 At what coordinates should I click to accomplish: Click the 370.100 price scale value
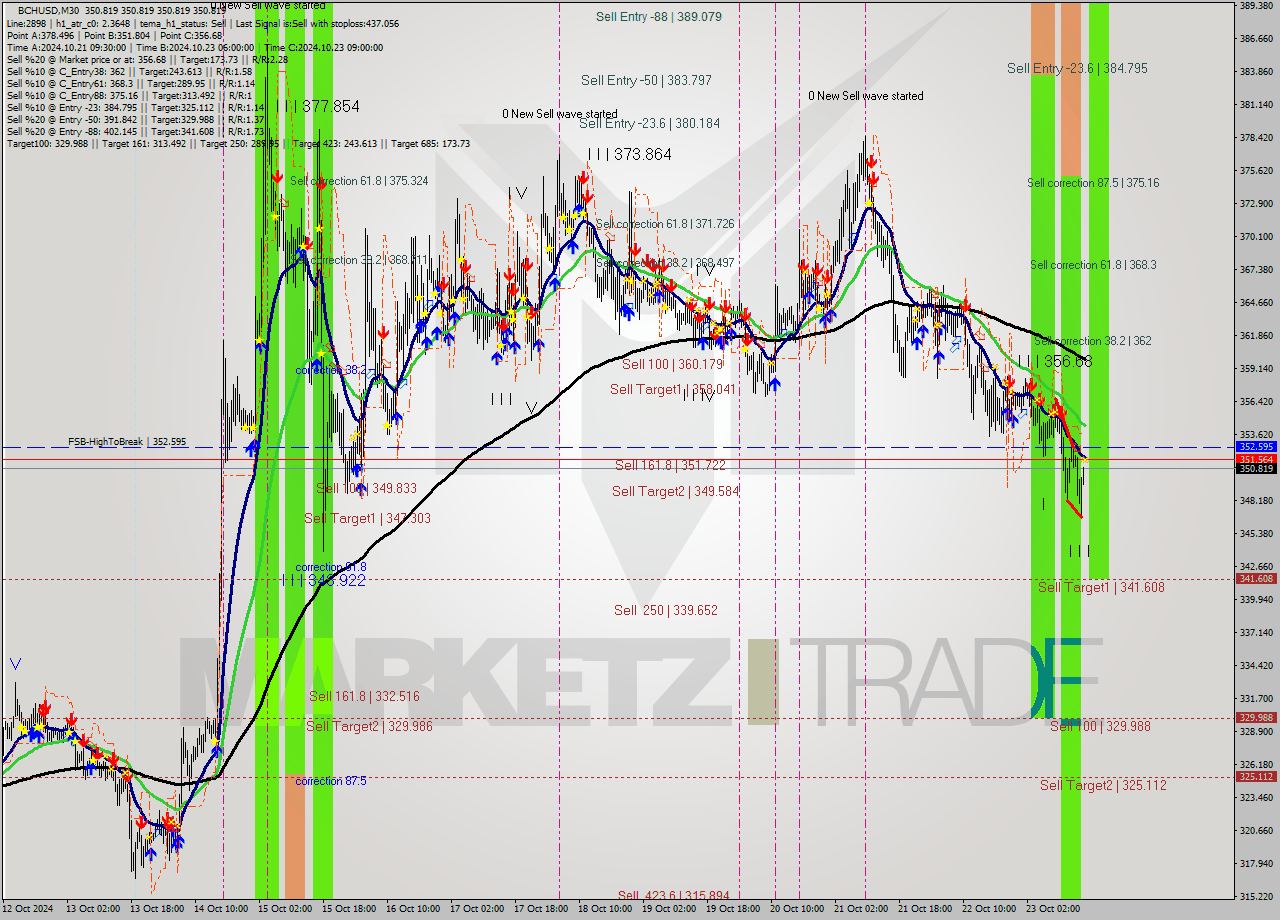pos(1255,237)
